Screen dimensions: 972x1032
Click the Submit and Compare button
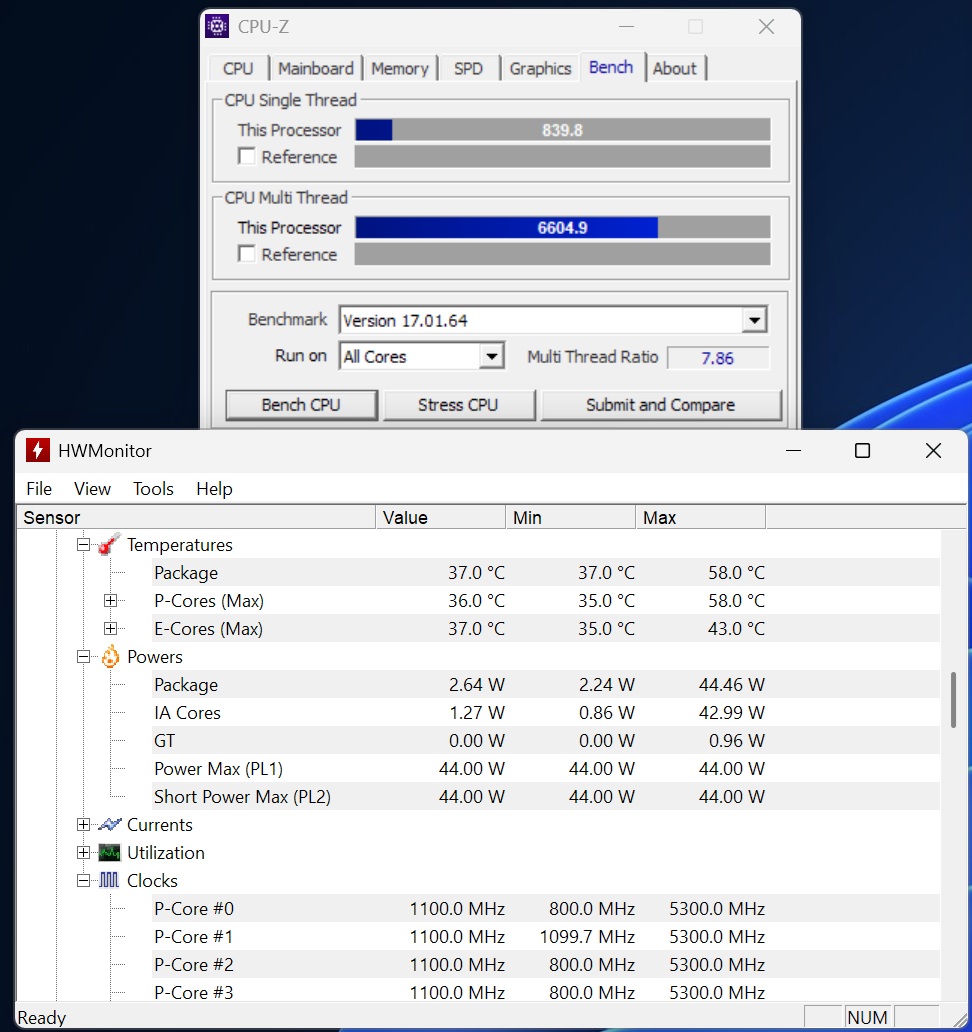(x=661, y=405)
